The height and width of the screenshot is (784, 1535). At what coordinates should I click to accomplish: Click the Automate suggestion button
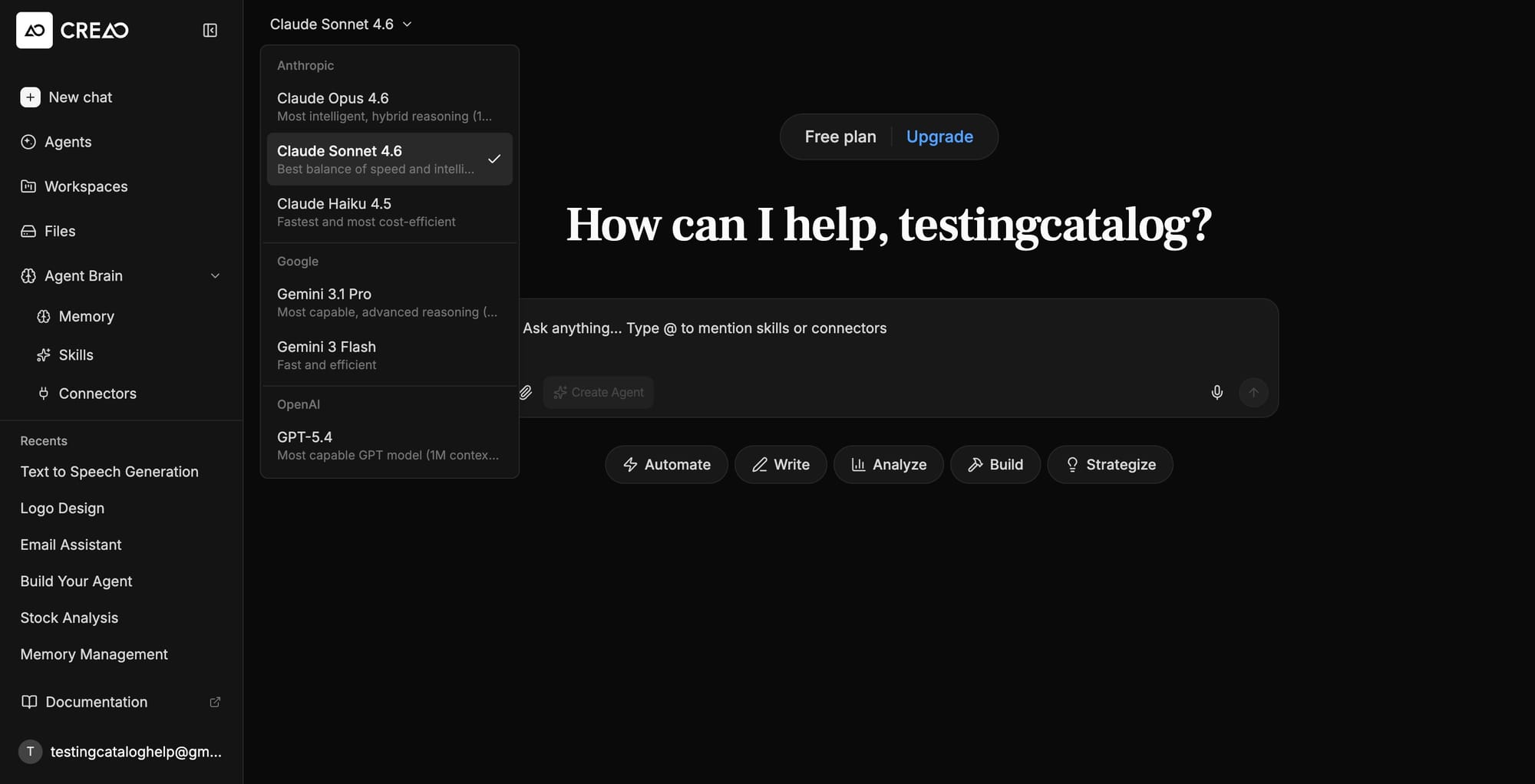(x=666, y=465)
